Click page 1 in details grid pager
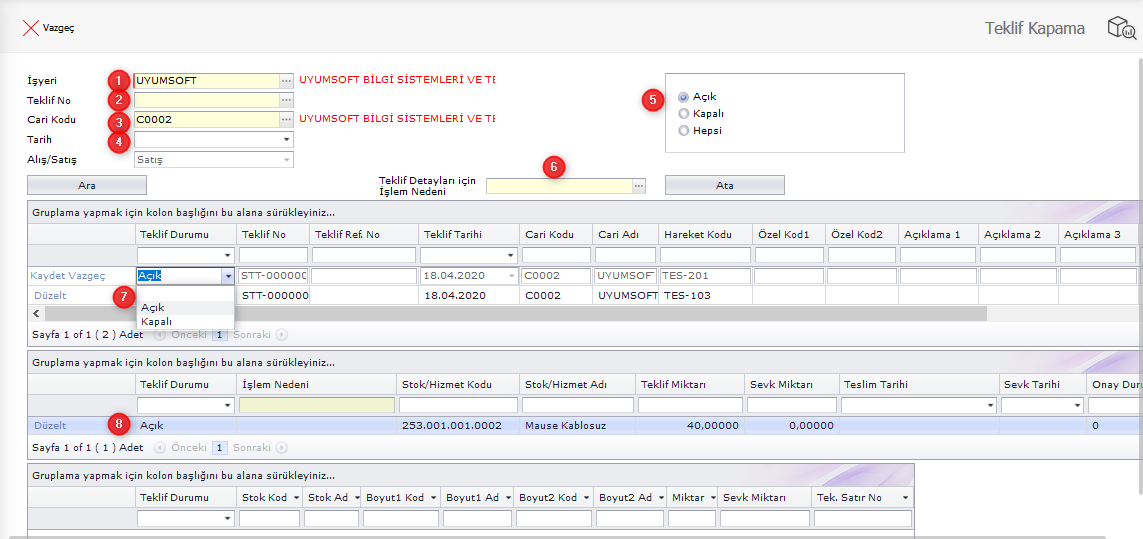 [x=221, y=448]
